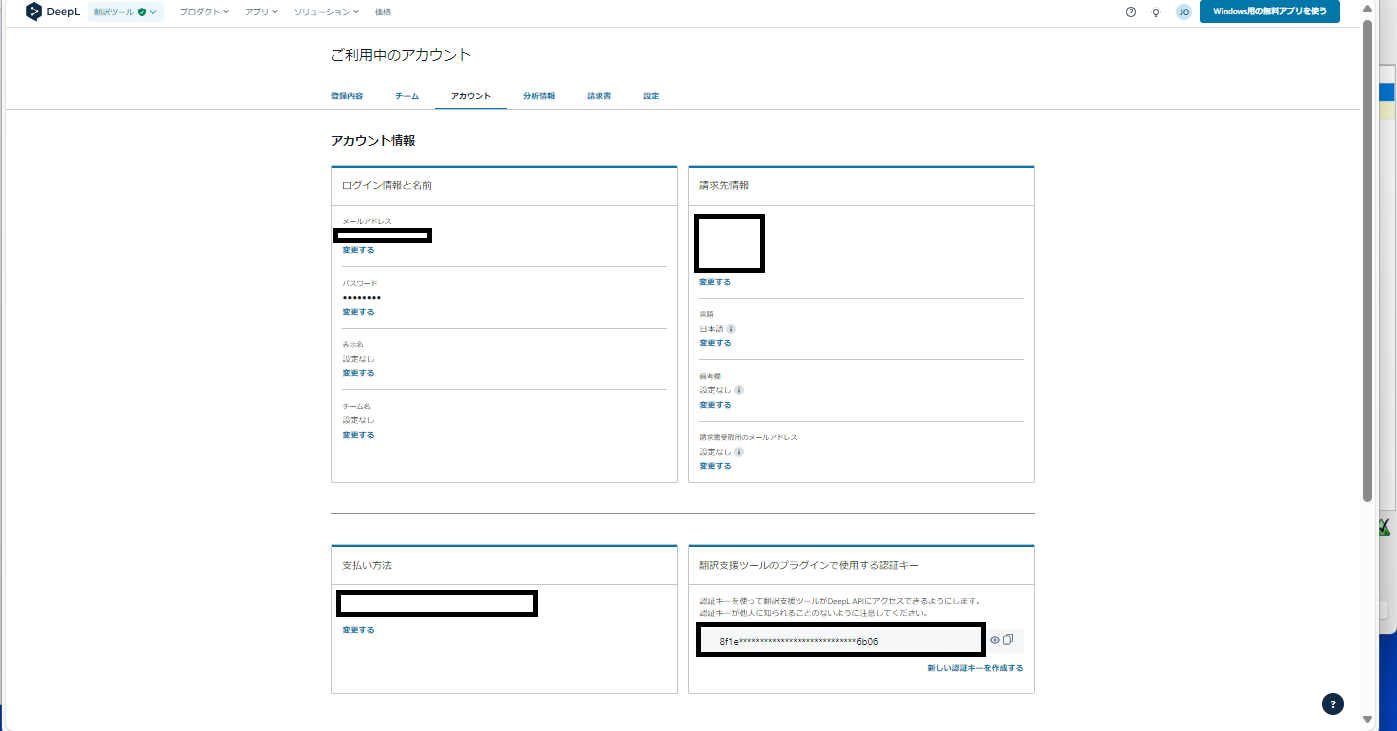Expand the プロダクト menu
This screenshot has height=731, width=1397.
click(x=204, y=12)
